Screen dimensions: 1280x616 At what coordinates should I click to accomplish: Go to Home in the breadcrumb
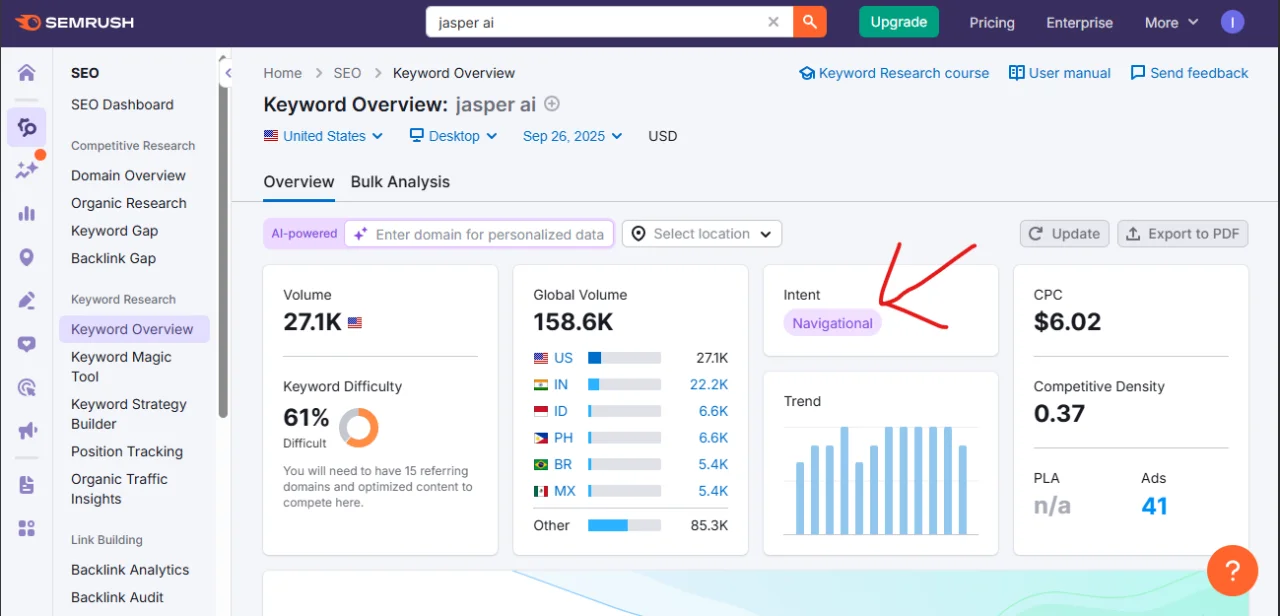point(283,73)
